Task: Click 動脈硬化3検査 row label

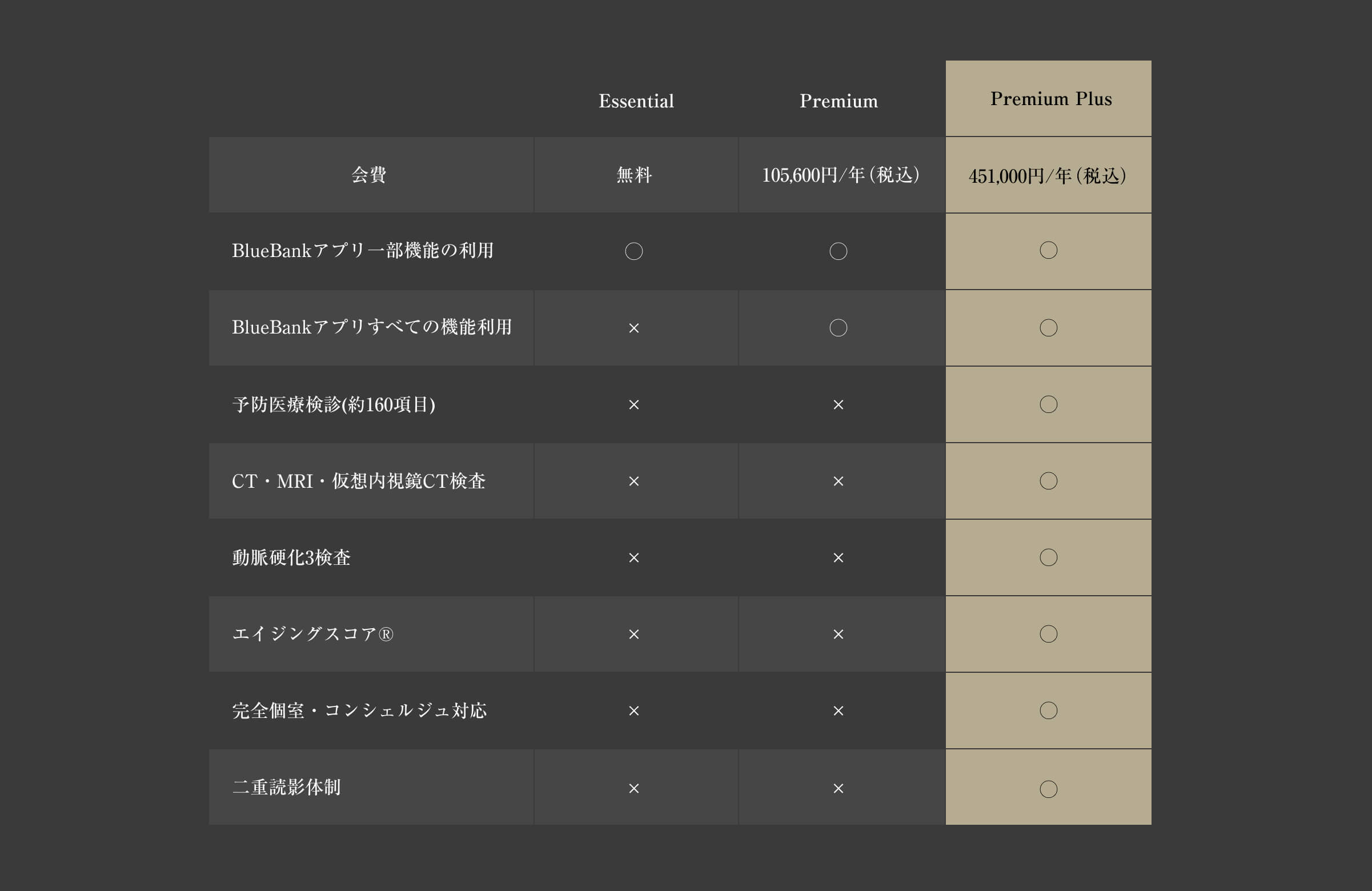Action: coord(291,558)
